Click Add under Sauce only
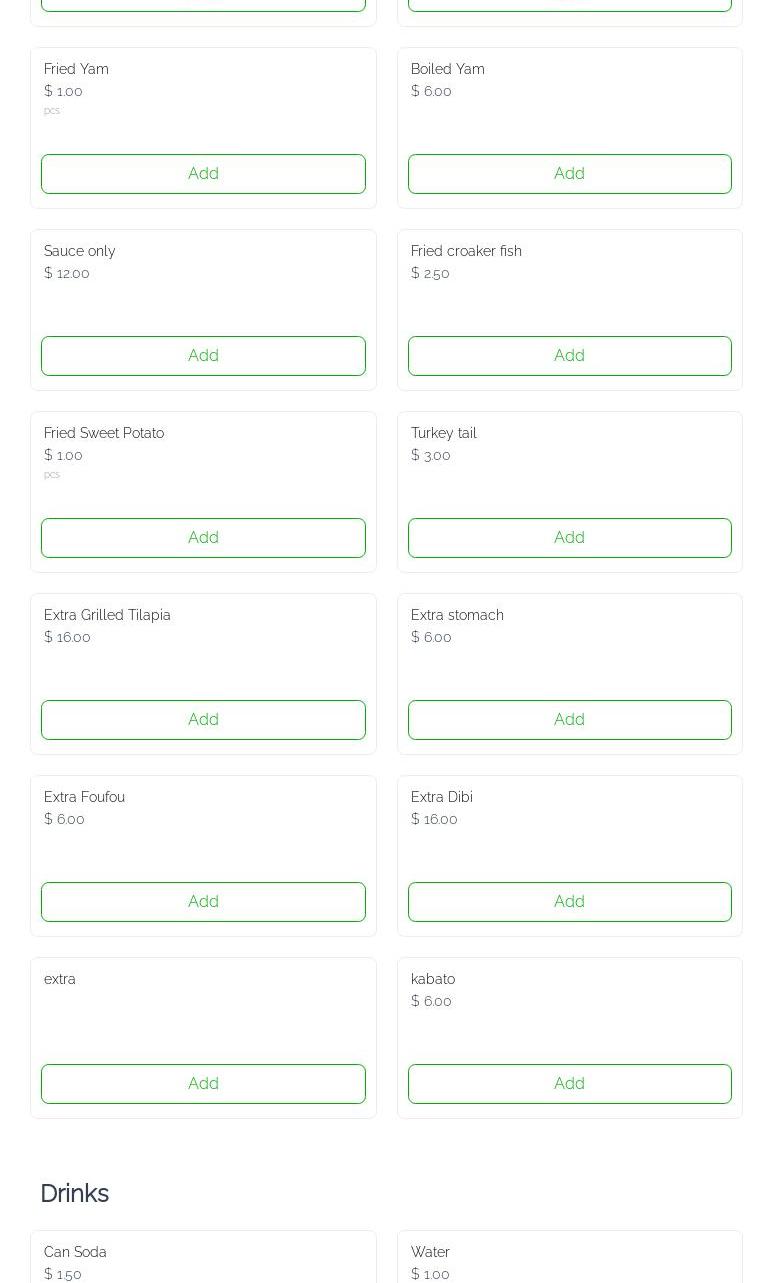Image resolution: width=768 pixels, height=1283 pixels. pos(203,356)
